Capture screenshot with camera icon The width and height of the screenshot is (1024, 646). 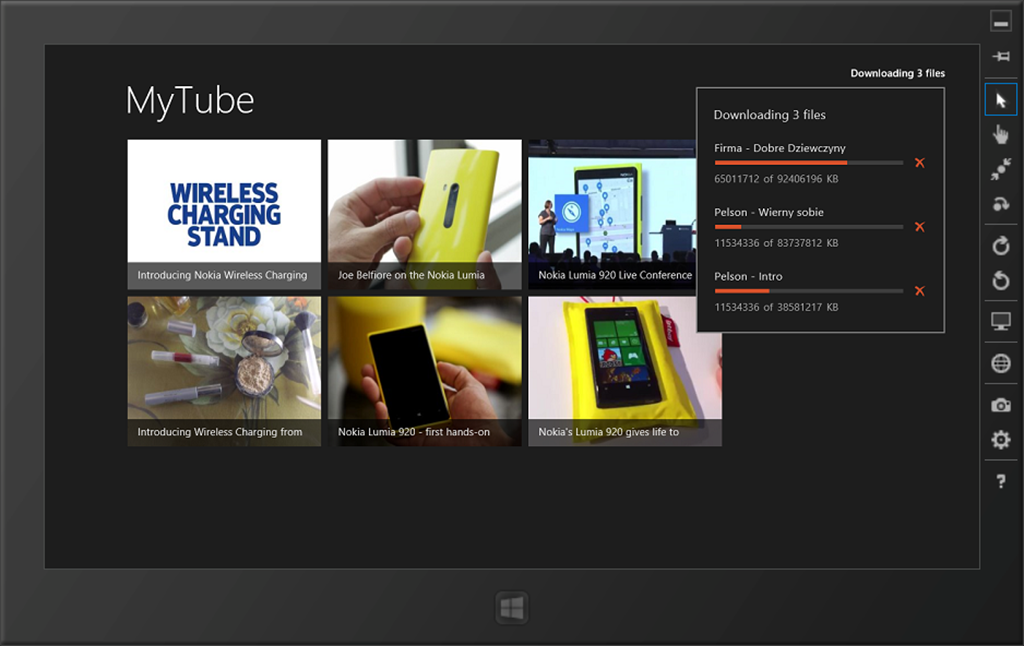1000,405
